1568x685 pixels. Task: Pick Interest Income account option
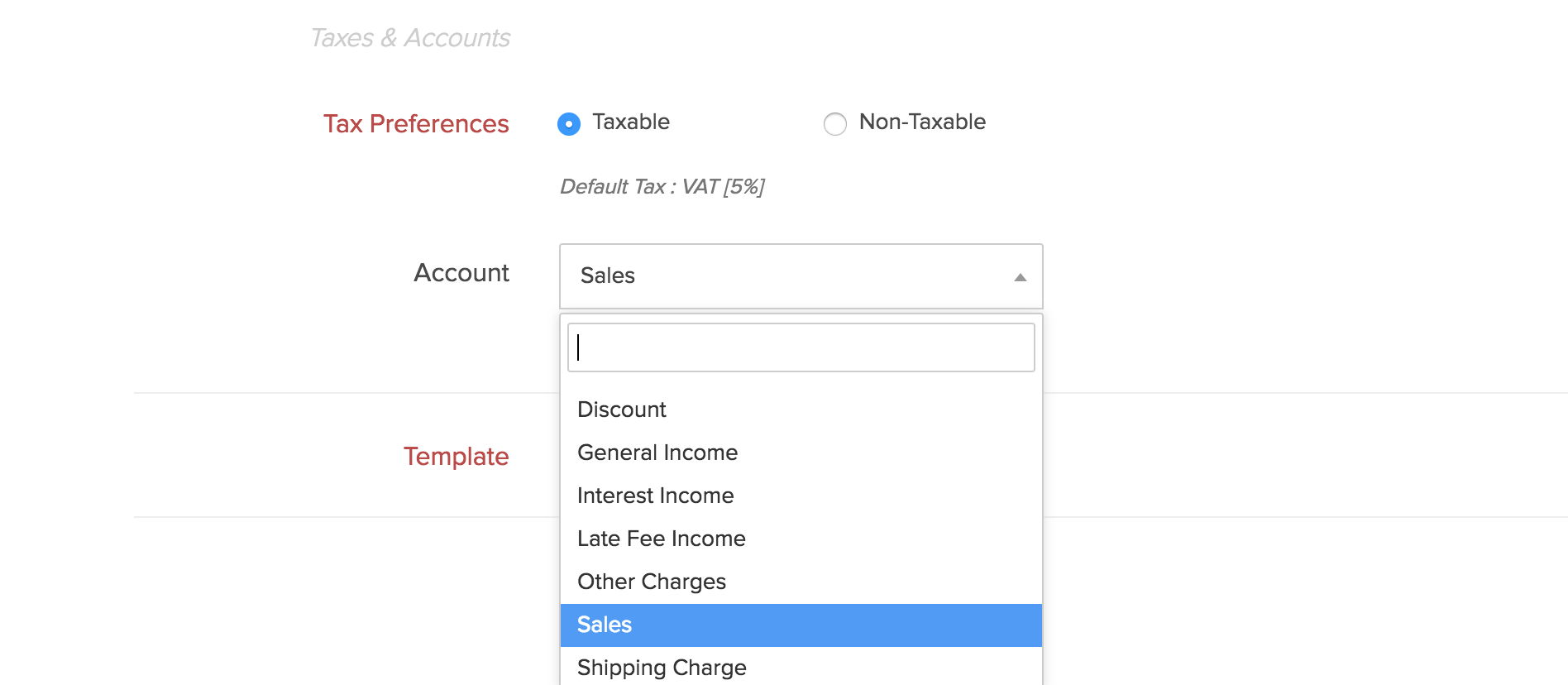801,496
